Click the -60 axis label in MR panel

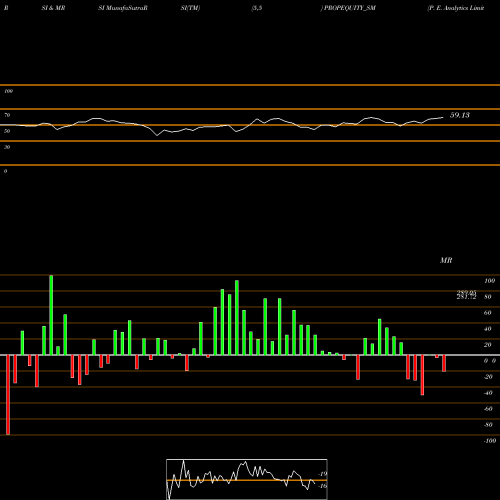[488, 409]
